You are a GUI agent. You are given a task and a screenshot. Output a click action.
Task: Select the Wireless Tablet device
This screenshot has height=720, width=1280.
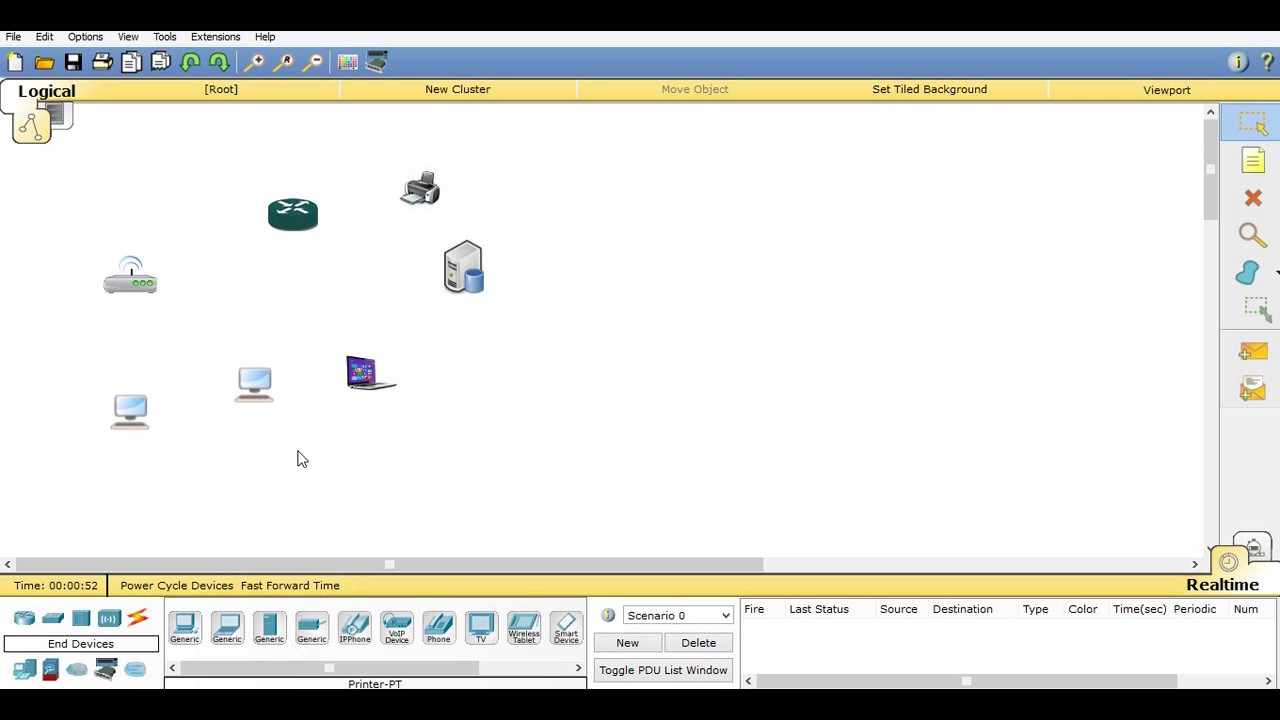[523, 628]
